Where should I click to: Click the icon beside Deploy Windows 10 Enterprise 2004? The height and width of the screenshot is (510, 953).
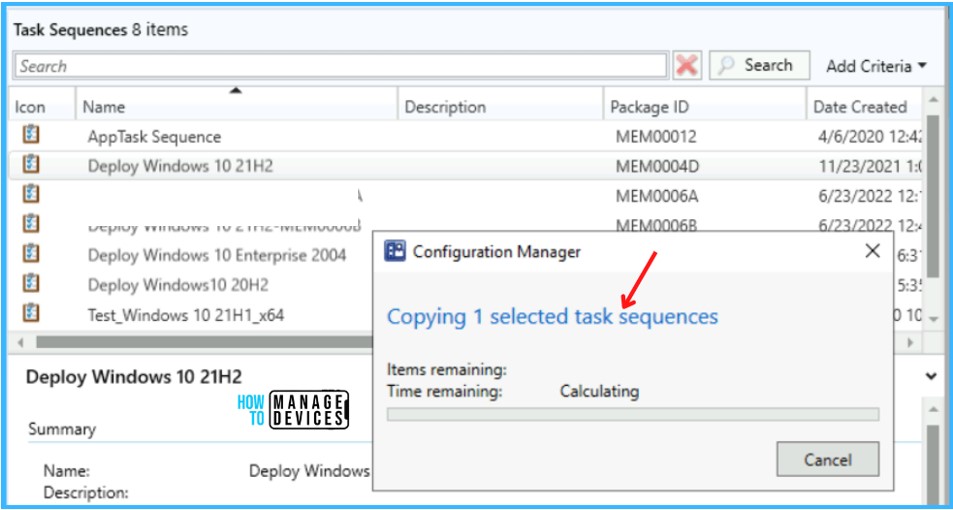point(31,253)
